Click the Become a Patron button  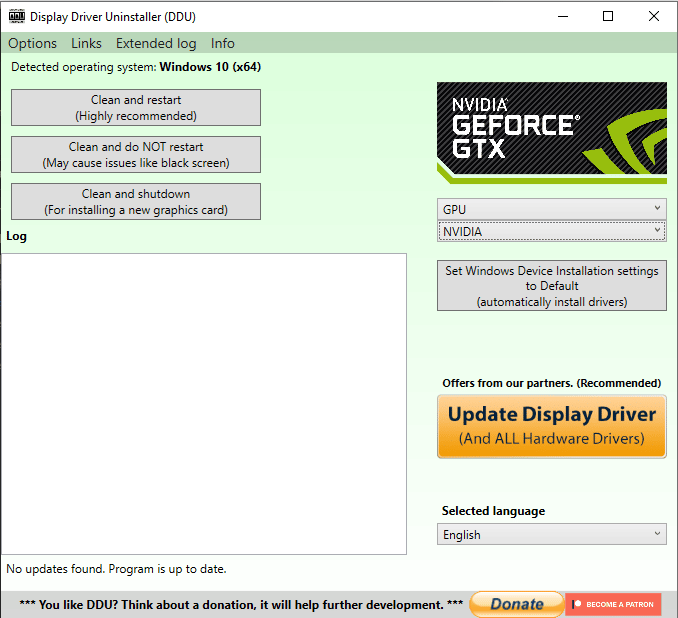[x=613, y=604]
